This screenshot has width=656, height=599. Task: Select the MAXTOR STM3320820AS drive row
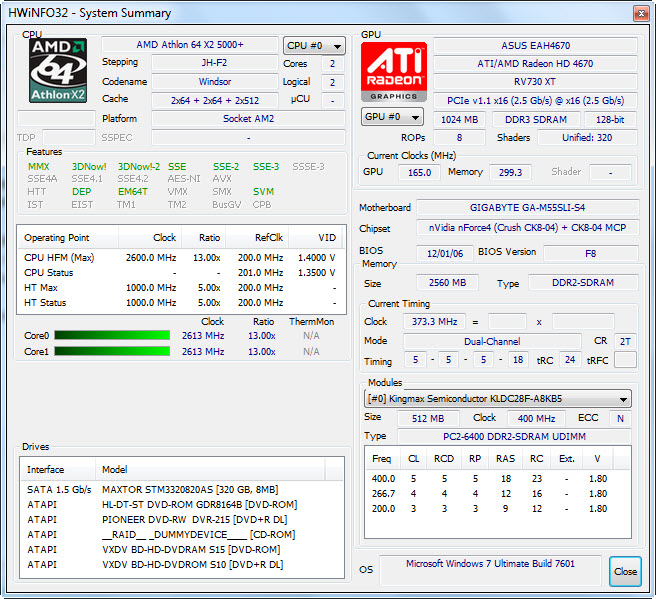pyautogui.click(x=182, y=489)
